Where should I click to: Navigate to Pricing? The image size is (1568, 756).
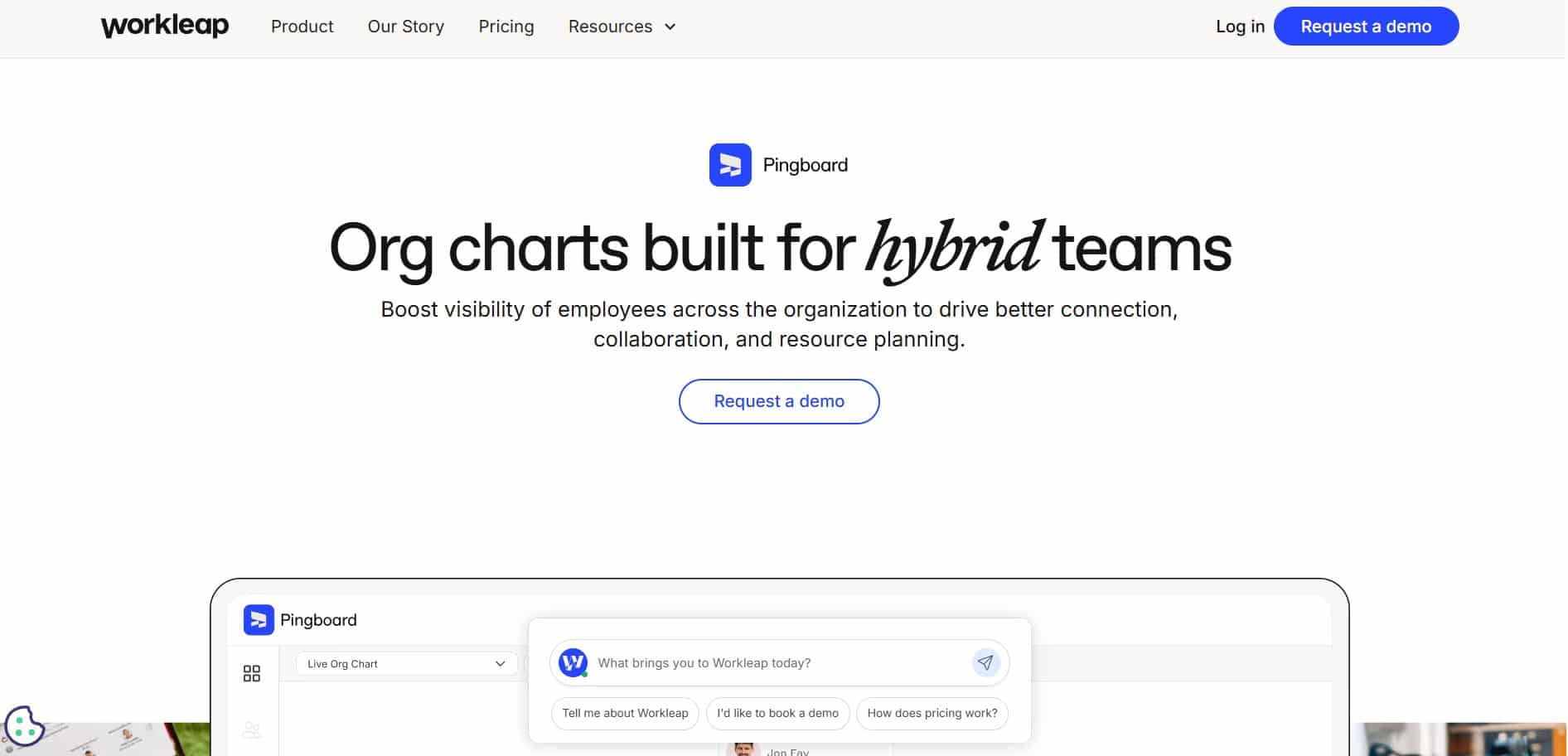[x=506, y=27]
